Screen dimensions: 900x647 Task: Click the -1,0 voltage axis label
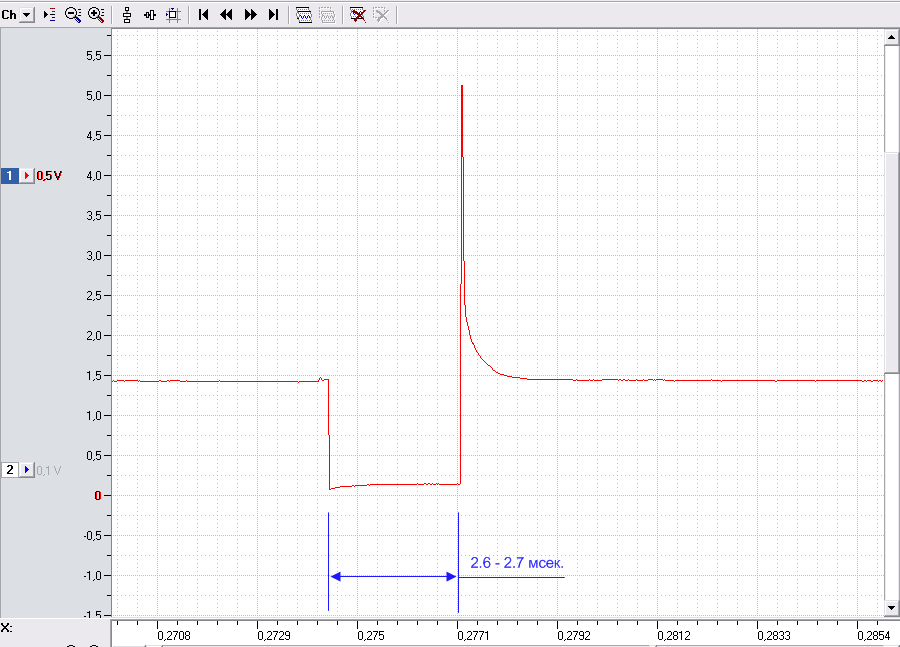93,575
